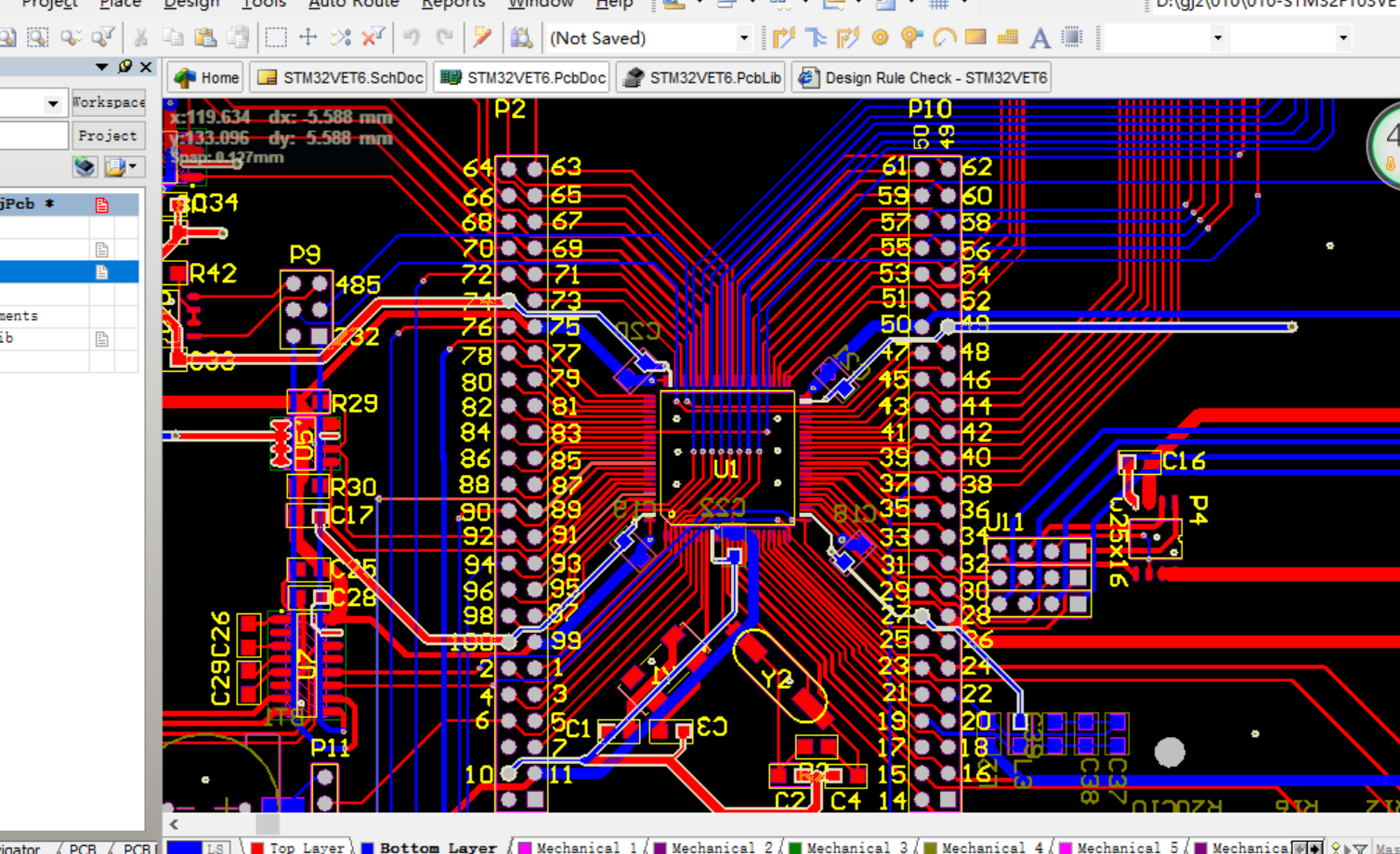Open the Projects panel options arrow
1400x854 pixels.
tap(101, 67)
